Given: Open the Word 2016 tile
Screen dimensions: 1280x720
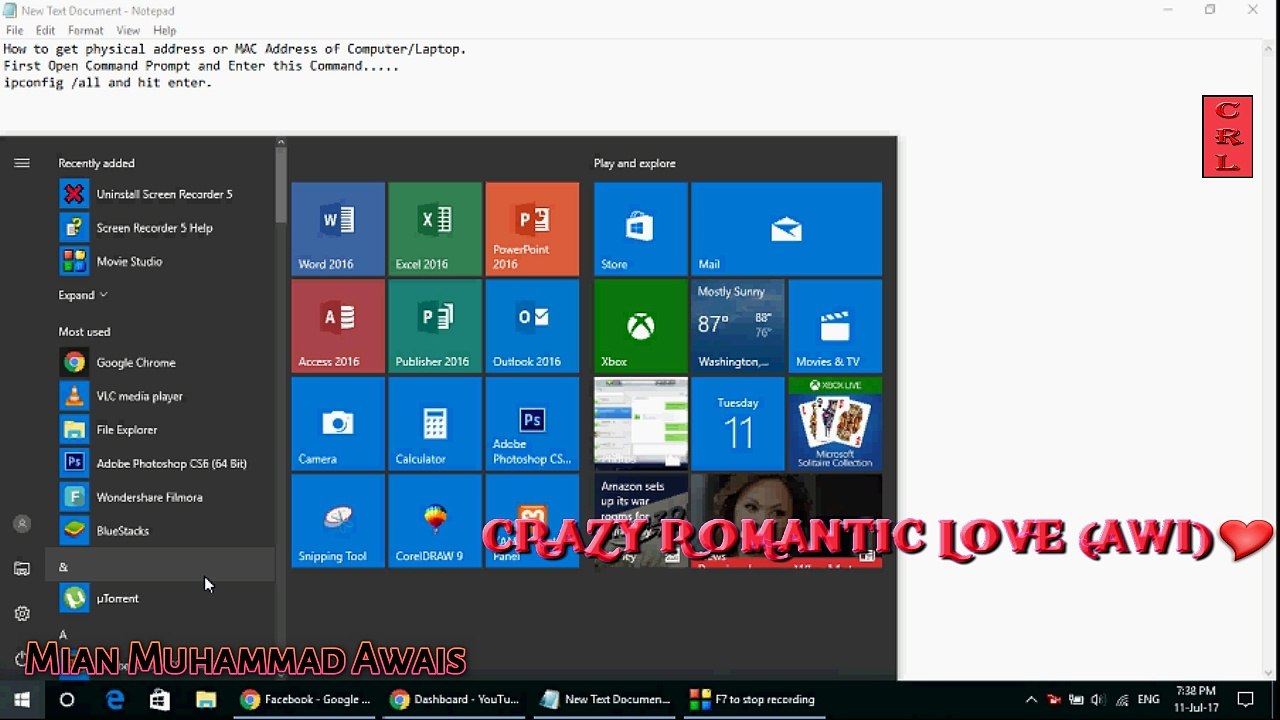Looking at the screenshot, I should [x=338, y=229].
